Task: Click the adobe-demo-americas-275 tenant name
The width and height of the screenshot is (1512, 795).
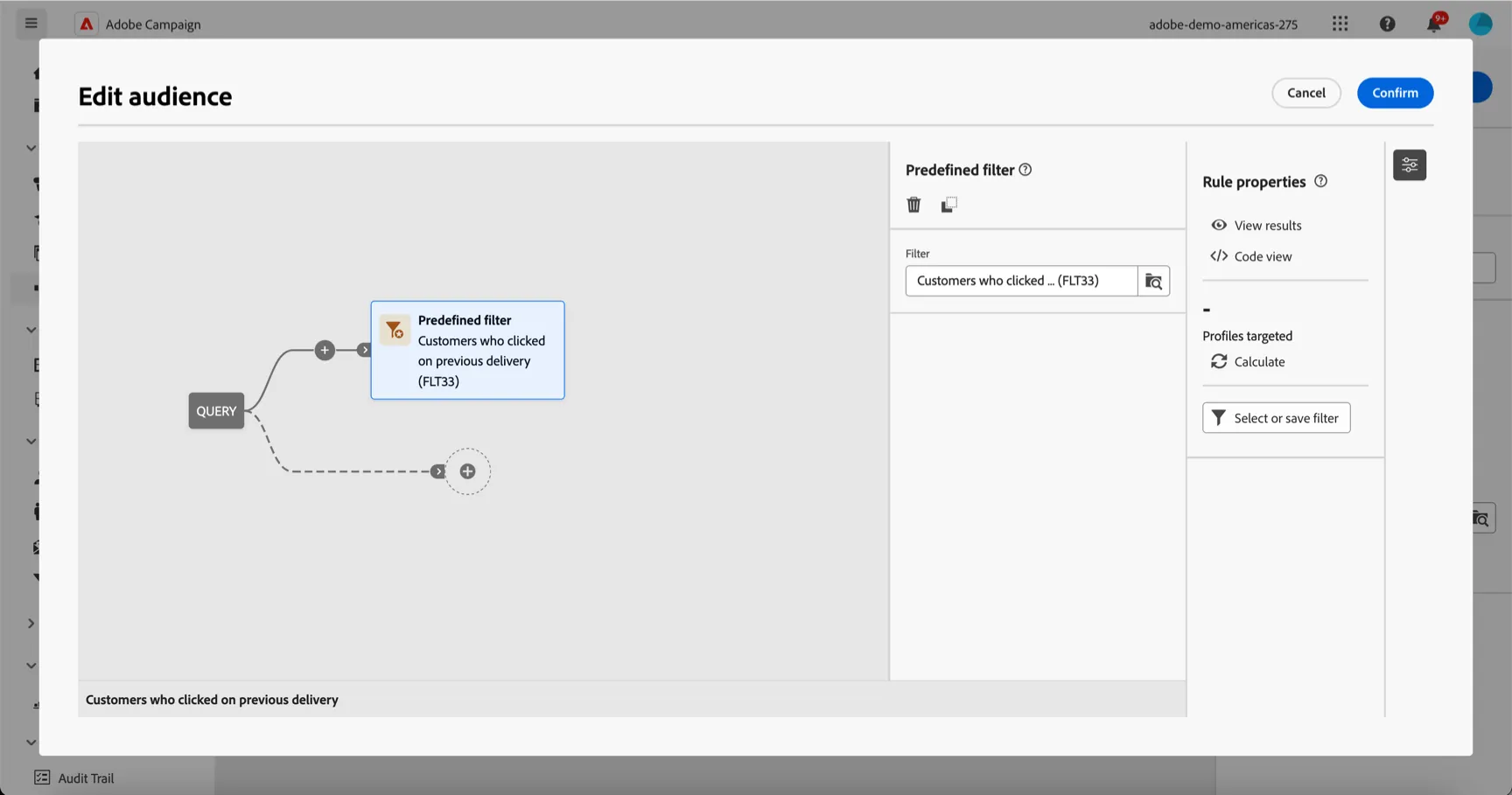Action: [1222, 24]
